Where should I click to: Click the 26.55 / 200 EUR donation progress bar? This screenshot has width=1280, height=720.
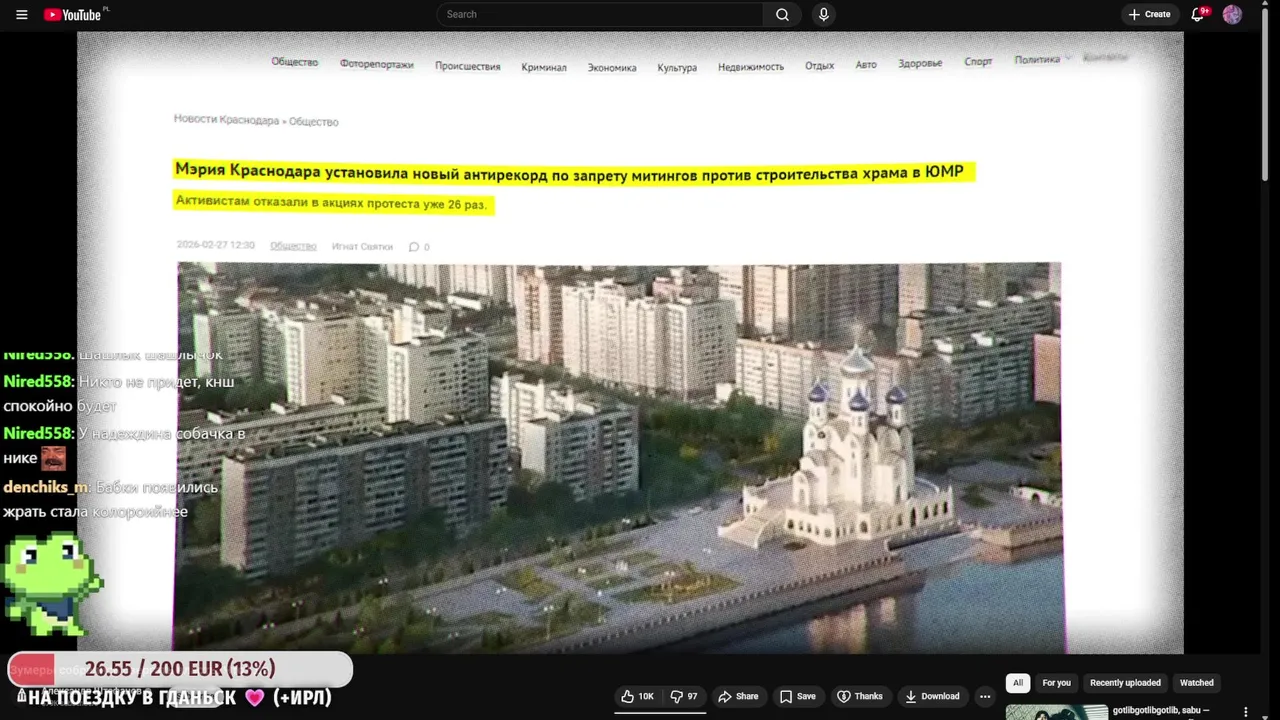(x=180, y=669)
